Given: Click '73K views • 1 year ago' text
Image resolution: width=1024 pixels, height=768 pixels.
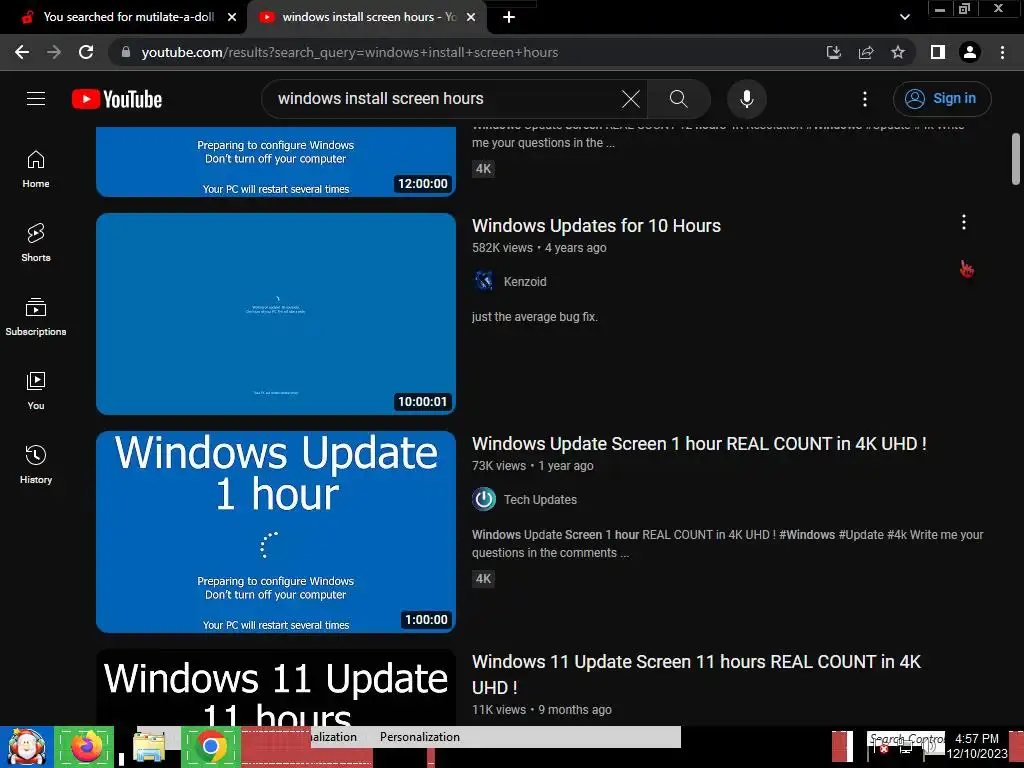Looking at the screenshot, I should pos(532,466).
